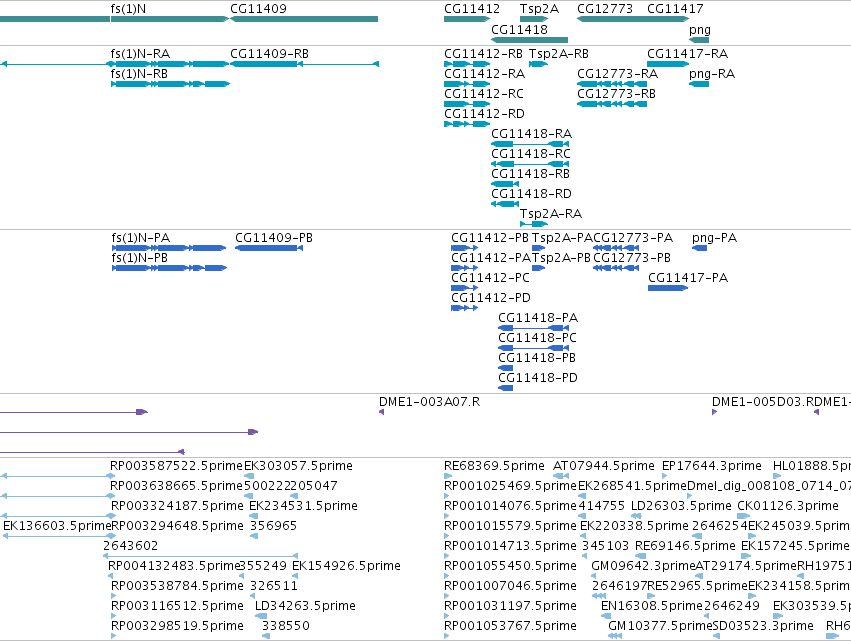
Task: Click transcript CG11412-RD label
Action: [x=484, y=114]
